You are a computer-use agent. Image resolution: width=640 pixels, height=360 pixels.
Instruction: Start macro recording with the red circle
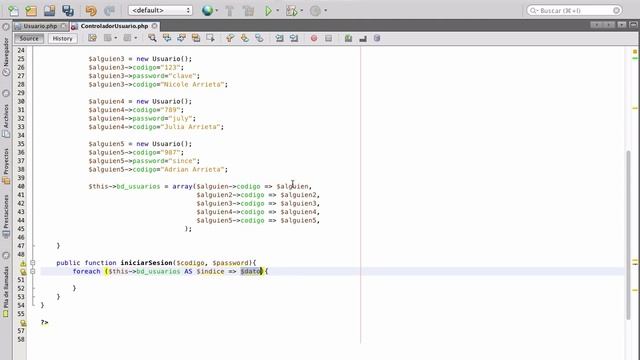[314, 38]
